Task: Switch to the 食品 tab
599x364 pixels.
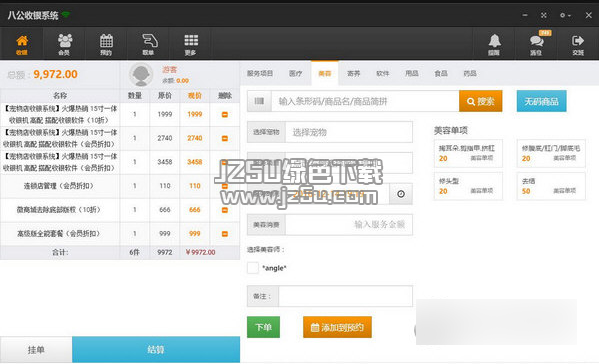Action: point(441,73)
